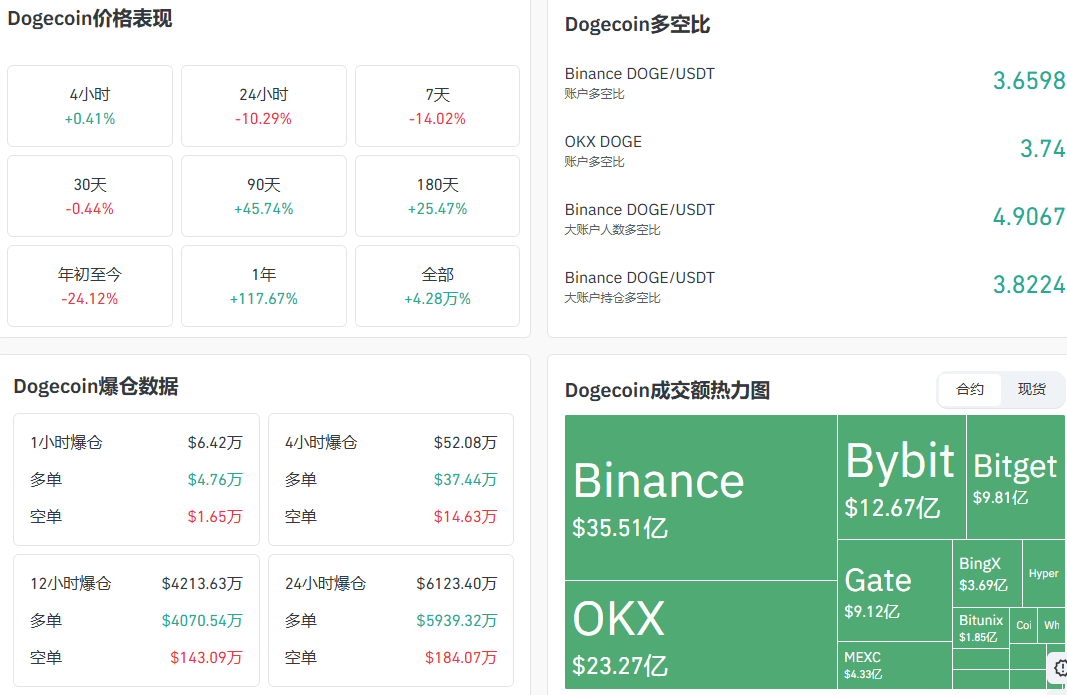Select the 年初至今 price performance card
The height and width of the screenshot is (695, 1067).
pyautogui.click(x=90, y=286)
